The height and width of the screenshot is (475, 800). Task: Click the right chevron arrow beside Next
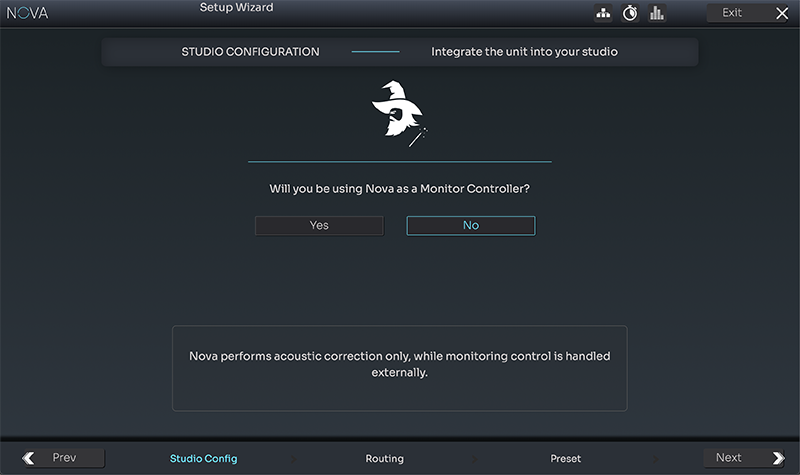click(x=778, y=458)
